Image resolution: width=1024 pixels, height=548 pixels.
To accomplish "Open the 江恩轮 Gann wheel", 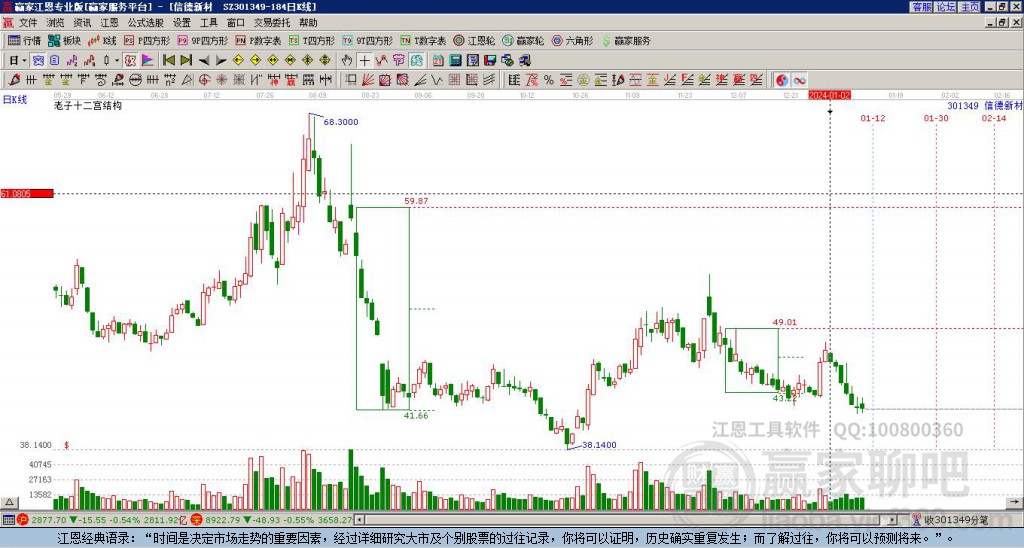I will (474, 40).
